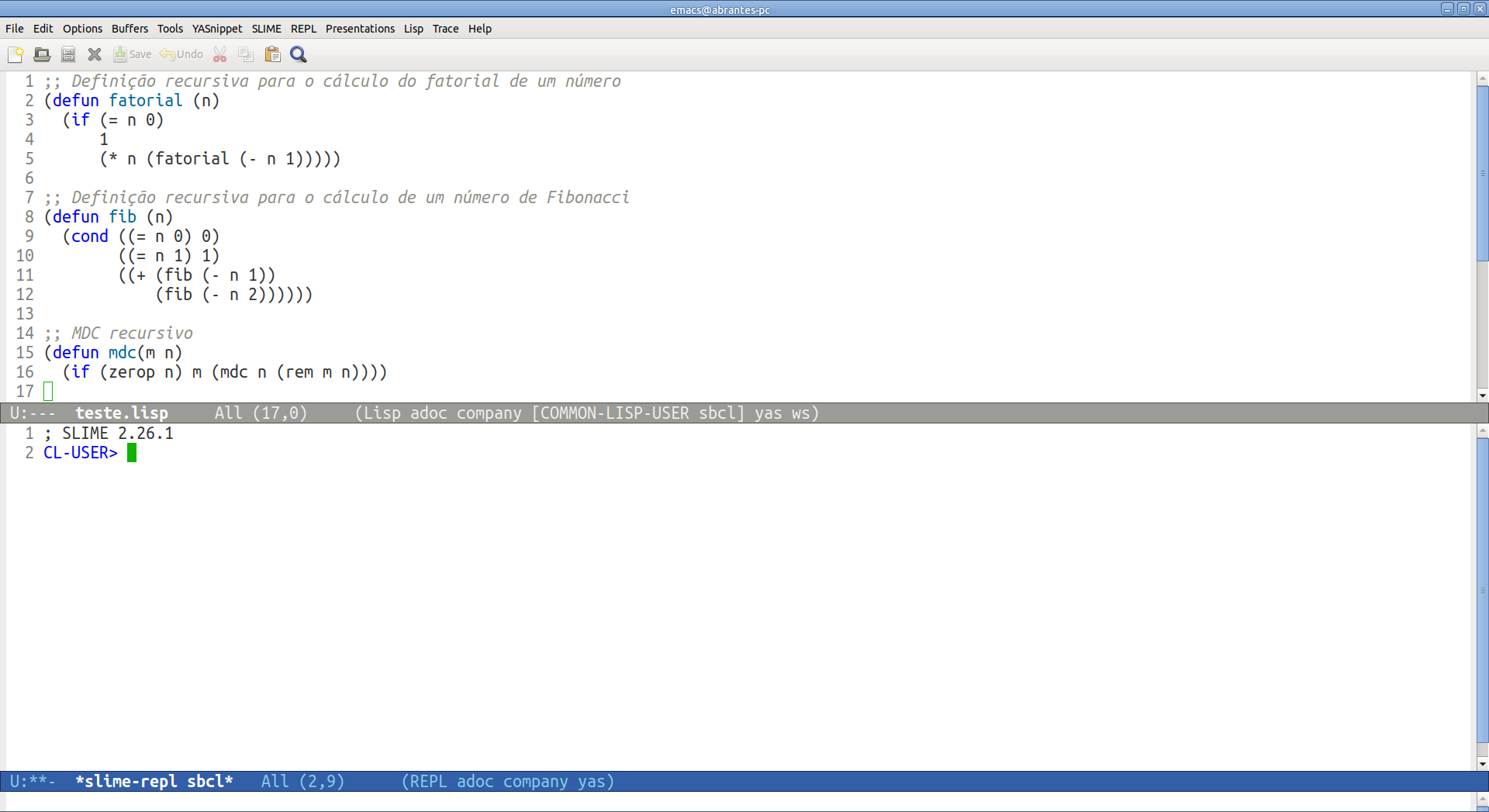Viewport: 1489px width, 812px height.
Task: Open the Lisp menu
Action: pos(413,29)
